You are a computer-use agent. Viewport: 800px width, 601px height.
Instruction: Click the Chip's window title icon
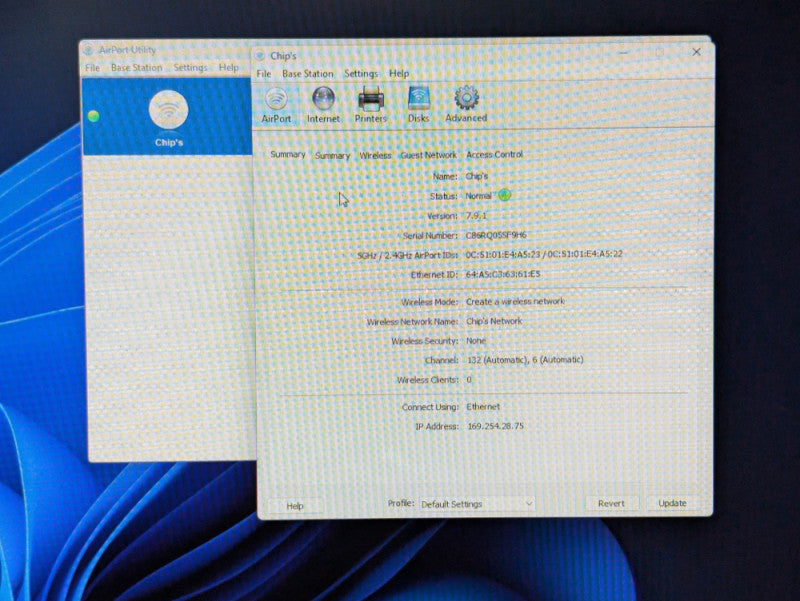coord(260,56)
